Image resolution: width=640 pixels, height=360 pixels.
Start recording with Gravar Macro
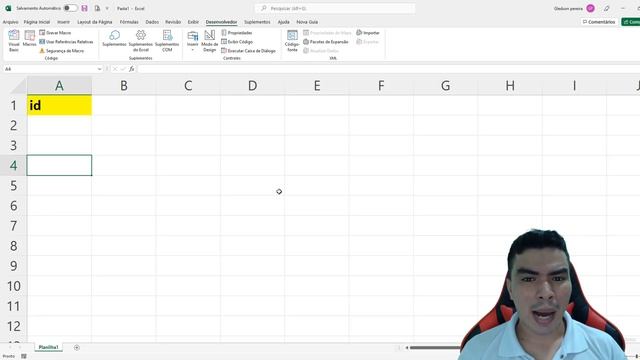pos(55,33)
